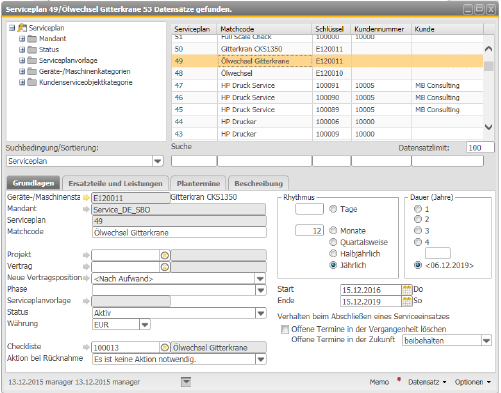Click link arrow beside Neue Vertragsposition

point(86,278)
